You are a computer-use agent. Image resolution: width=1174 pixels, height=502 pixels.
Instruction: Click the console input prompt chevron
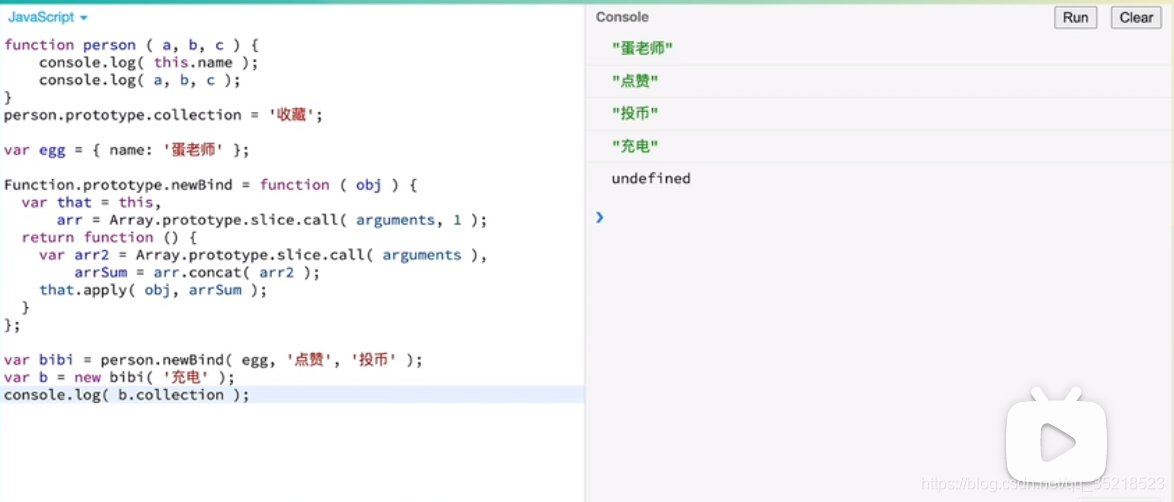click(x=599, y=217)
